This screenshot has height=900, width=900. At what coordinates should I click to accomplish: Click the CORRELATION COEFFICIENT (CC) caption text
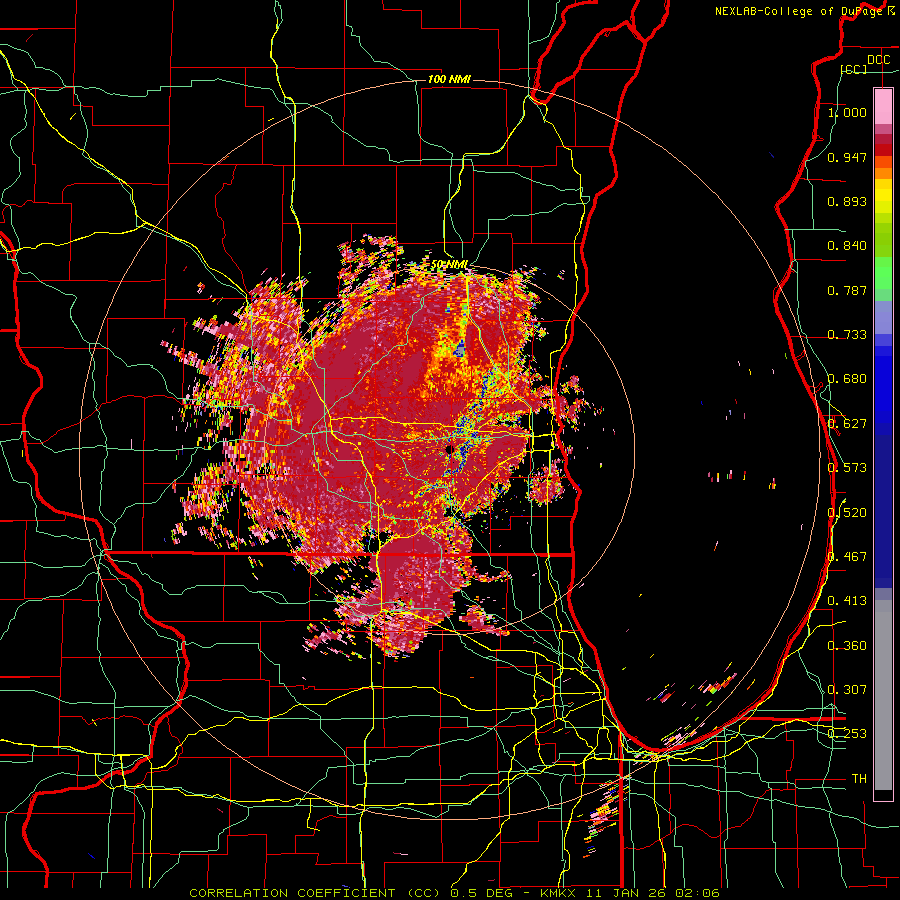click(315, 893)
